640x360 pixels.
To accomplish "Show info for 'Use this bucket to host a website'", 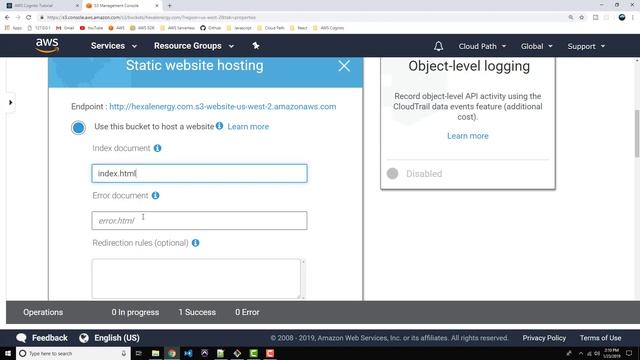I will point(220,126).
